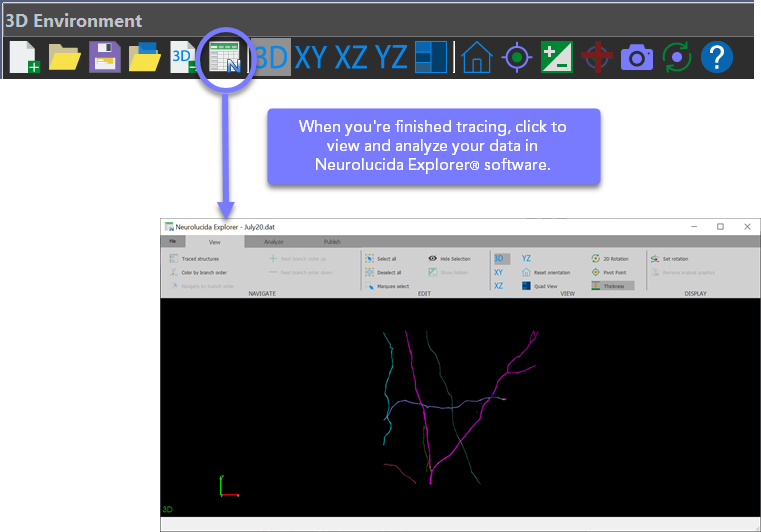
Task: Select XY in Explorer's View group
Action: click(498, 272)
